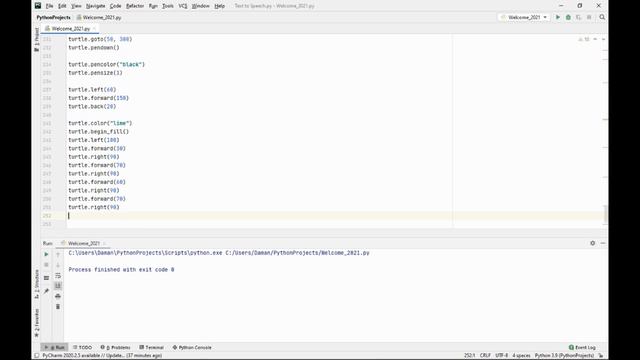The image size is (640, 360).
Task: Open the Favorites tool window side tab
Action: coord(37,323)
